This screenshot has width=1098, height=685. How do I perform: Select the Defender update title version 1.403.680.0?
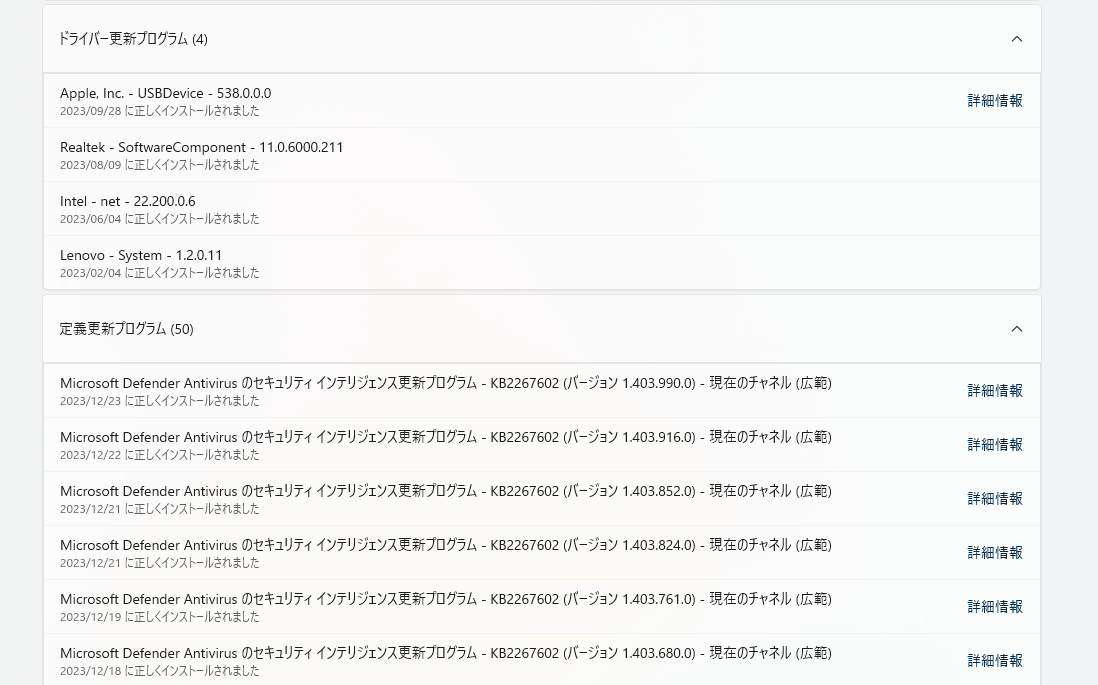(x=446, y=653)
